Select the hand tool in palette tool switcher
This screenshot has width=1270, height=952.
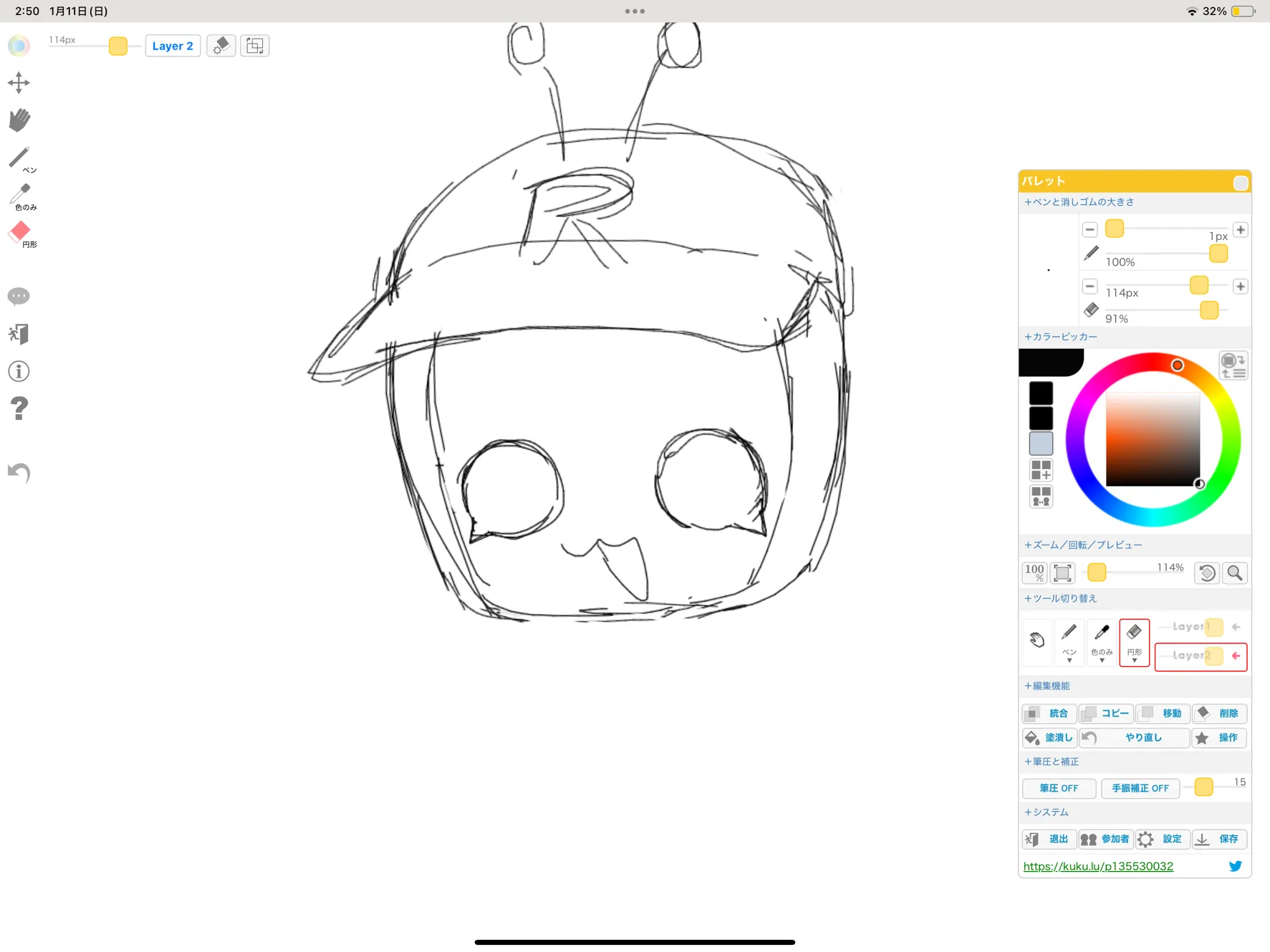(1036, 641)
